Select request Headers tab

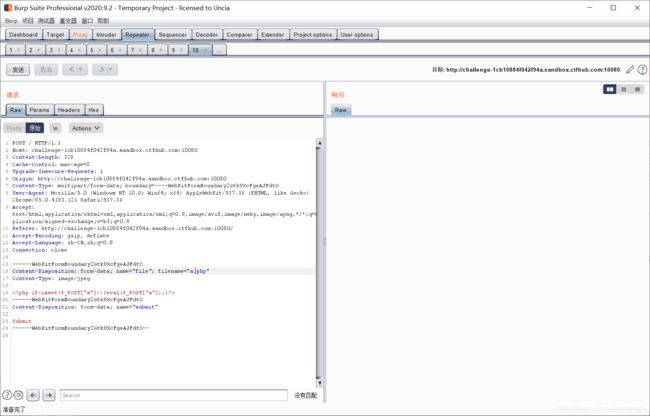click(x=69, y=110)
